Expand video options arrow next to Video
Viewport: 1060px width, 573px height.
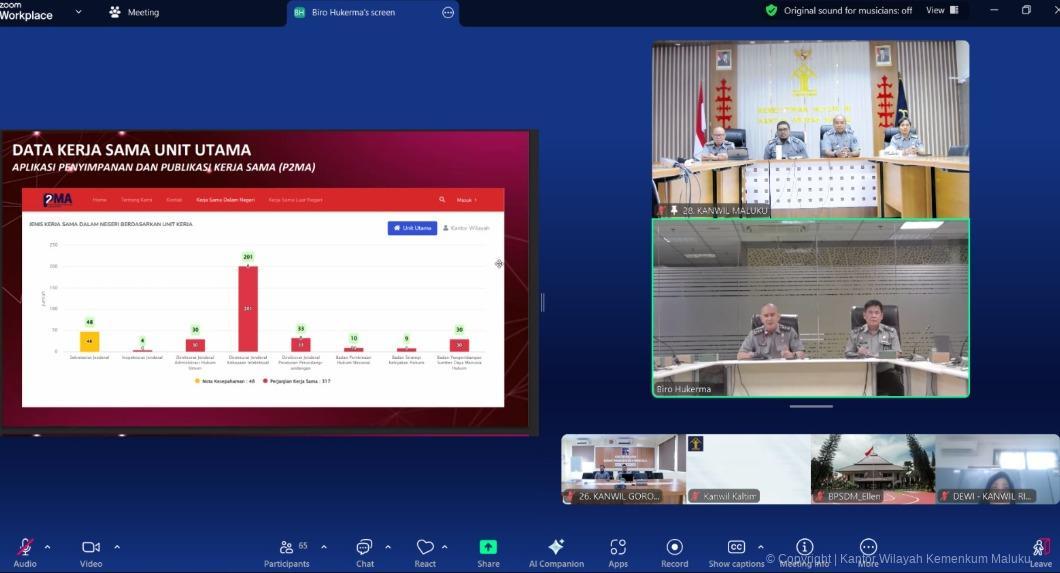point(117,547)
